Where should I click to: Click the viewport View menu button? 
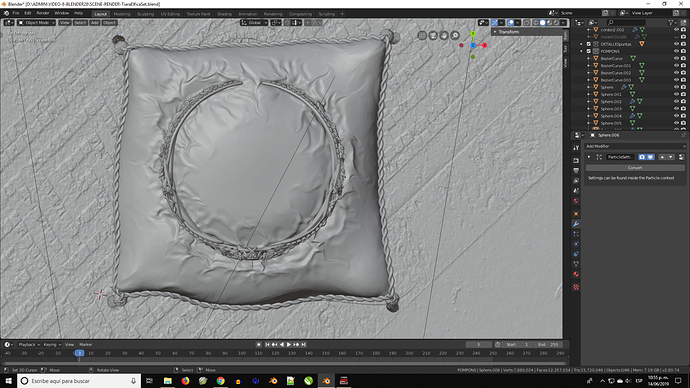(64, 22)
